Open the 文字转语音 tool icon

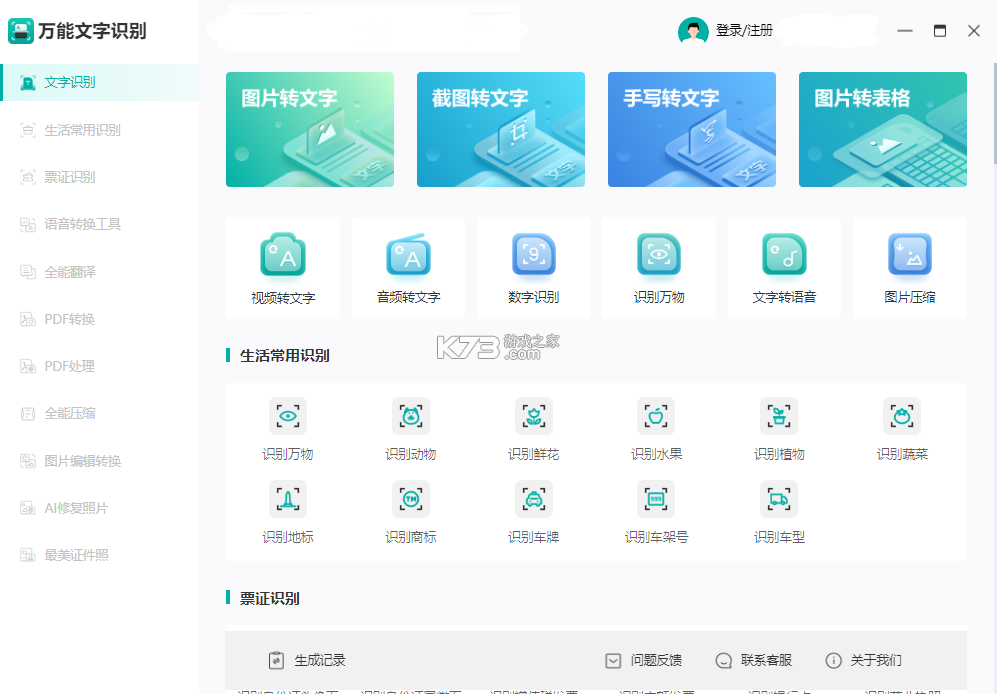click(x=784, y=256)
